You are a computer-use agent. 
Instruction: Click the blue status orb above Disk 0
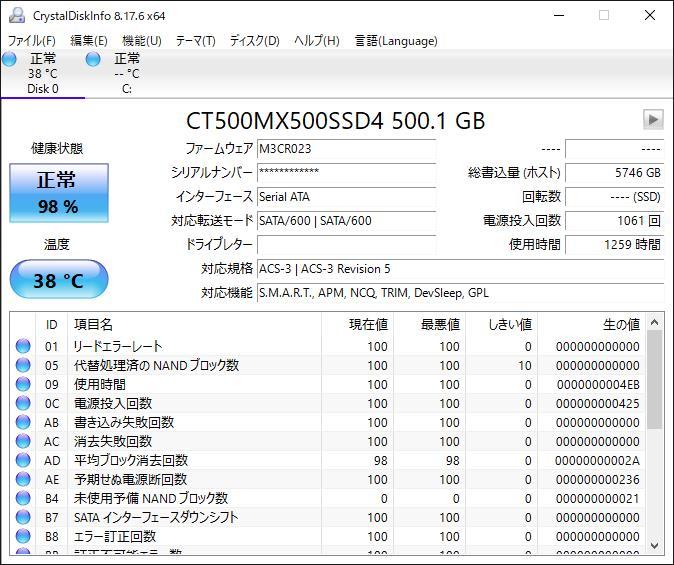9,59
